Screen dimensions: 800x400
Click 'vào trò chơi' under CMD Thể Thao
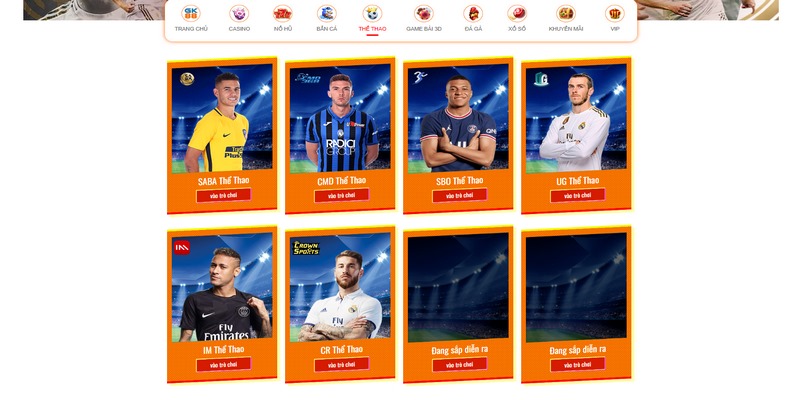click(341, 195)
